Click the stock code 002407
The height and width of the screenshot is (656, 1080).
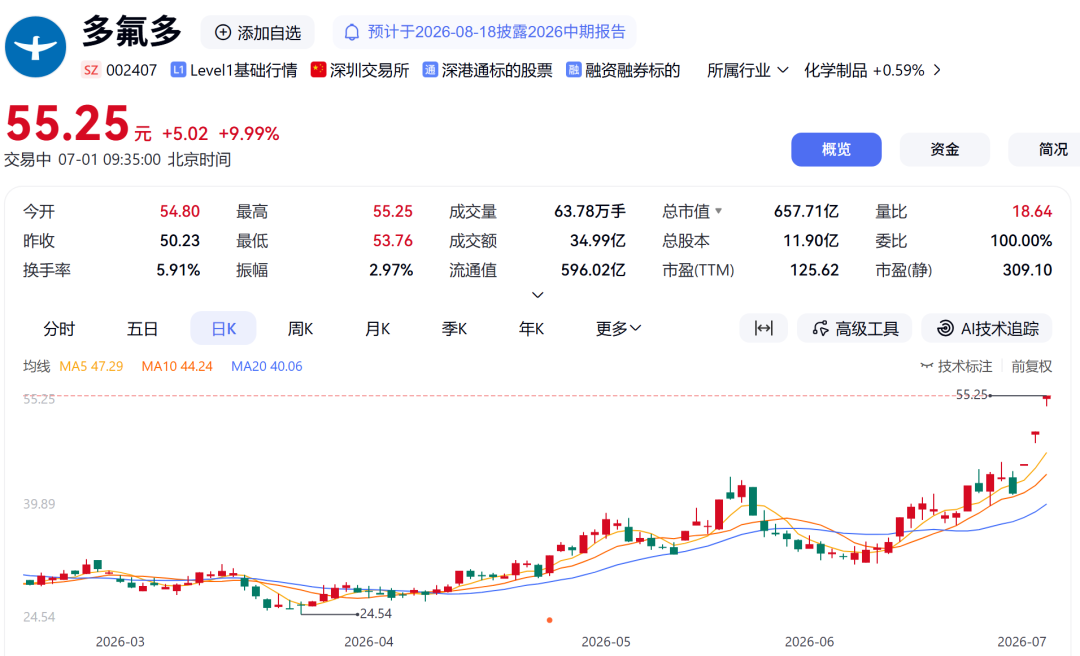[132, 70]
